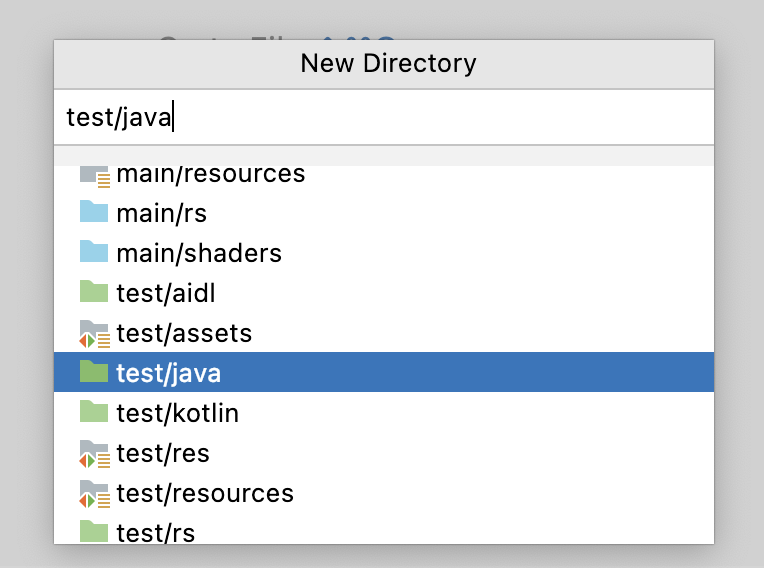The width and height of the screenshot is (764, 568).
Task: Click the main/shaders folder icon
Action: point(94,253)
